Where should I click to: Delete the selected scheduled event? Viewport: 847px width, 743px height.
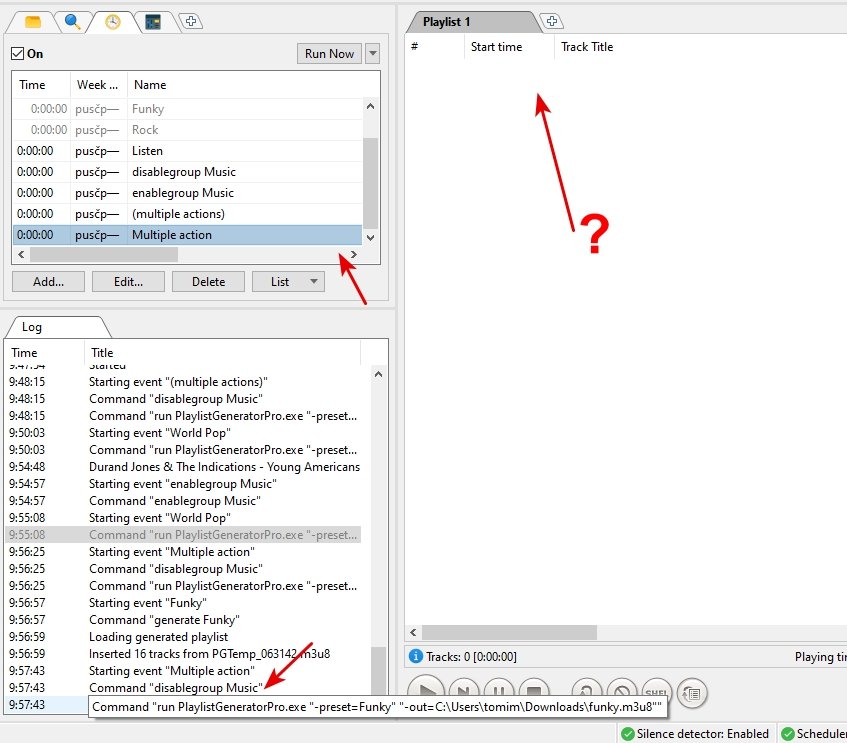(208, 282)
